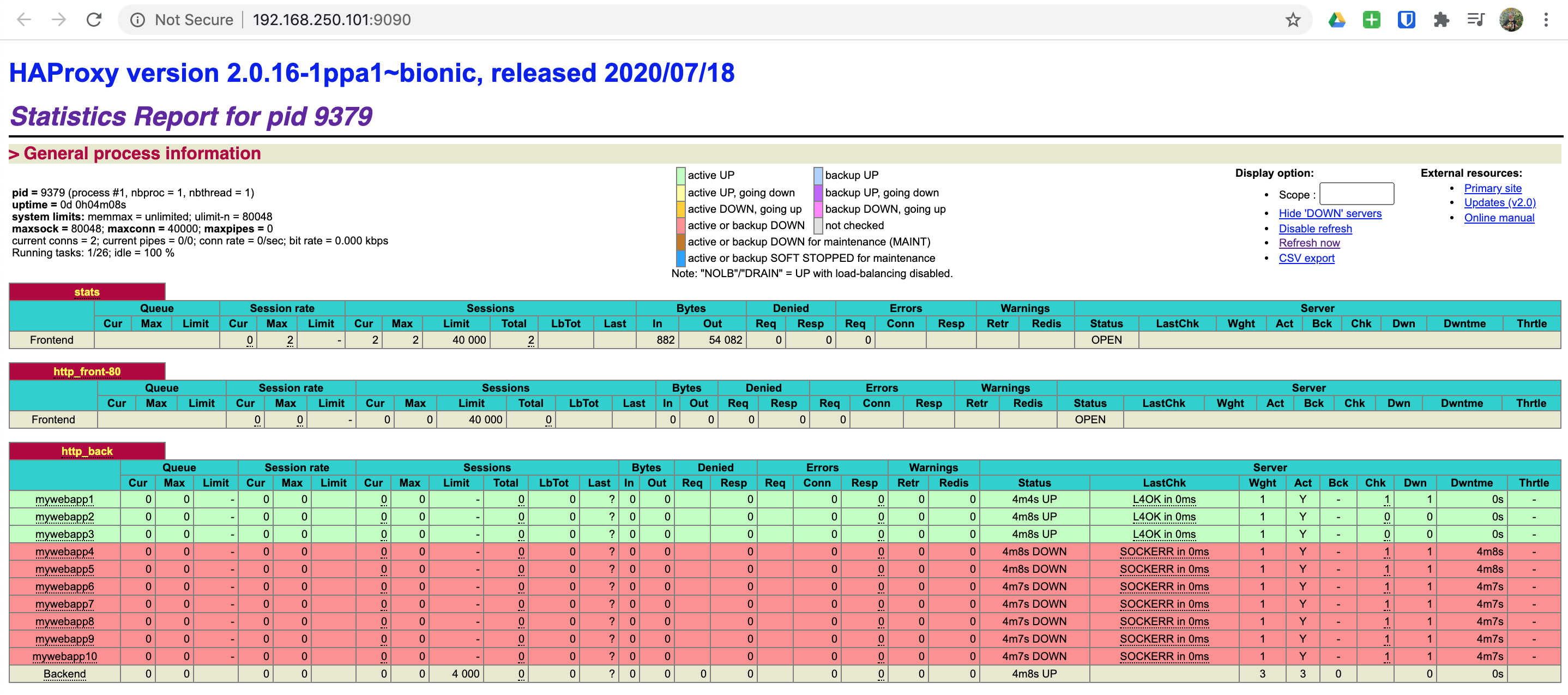Click the backup UP blue legend swatch
Screen dimensions: 1568x695
pos(818,176)
